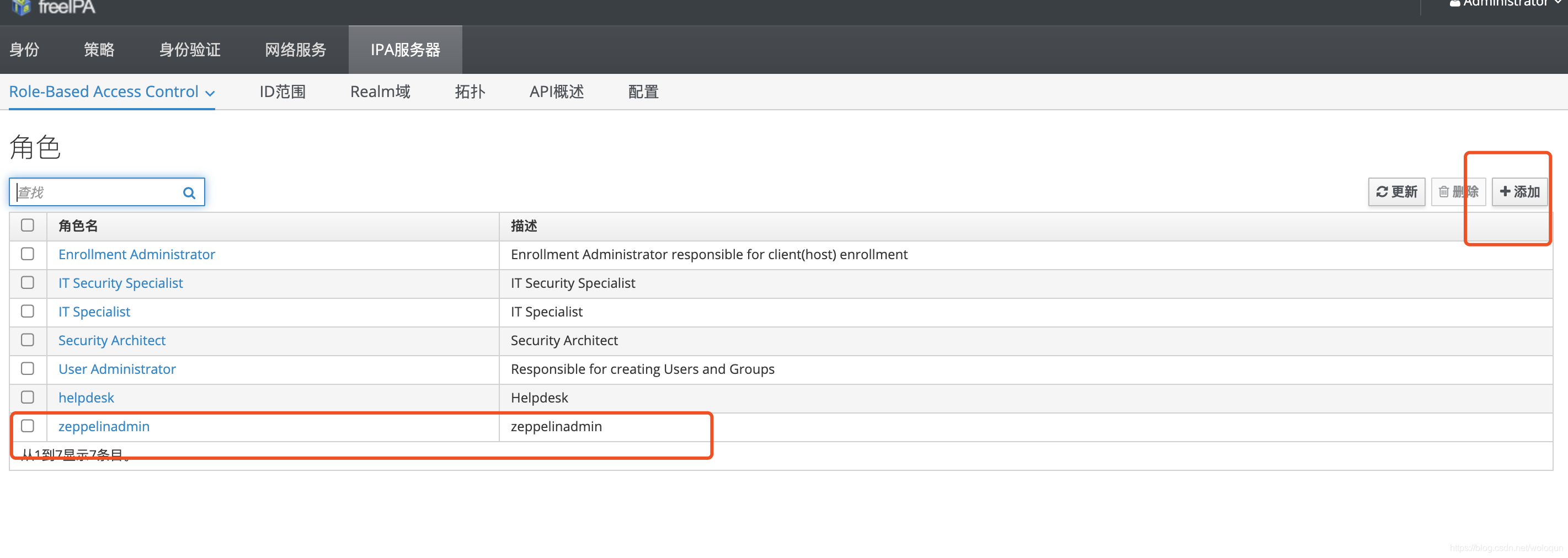Go to Realm域 sub-tab
The width and height of the screenshot is (1568, 558).
[381, 92]
